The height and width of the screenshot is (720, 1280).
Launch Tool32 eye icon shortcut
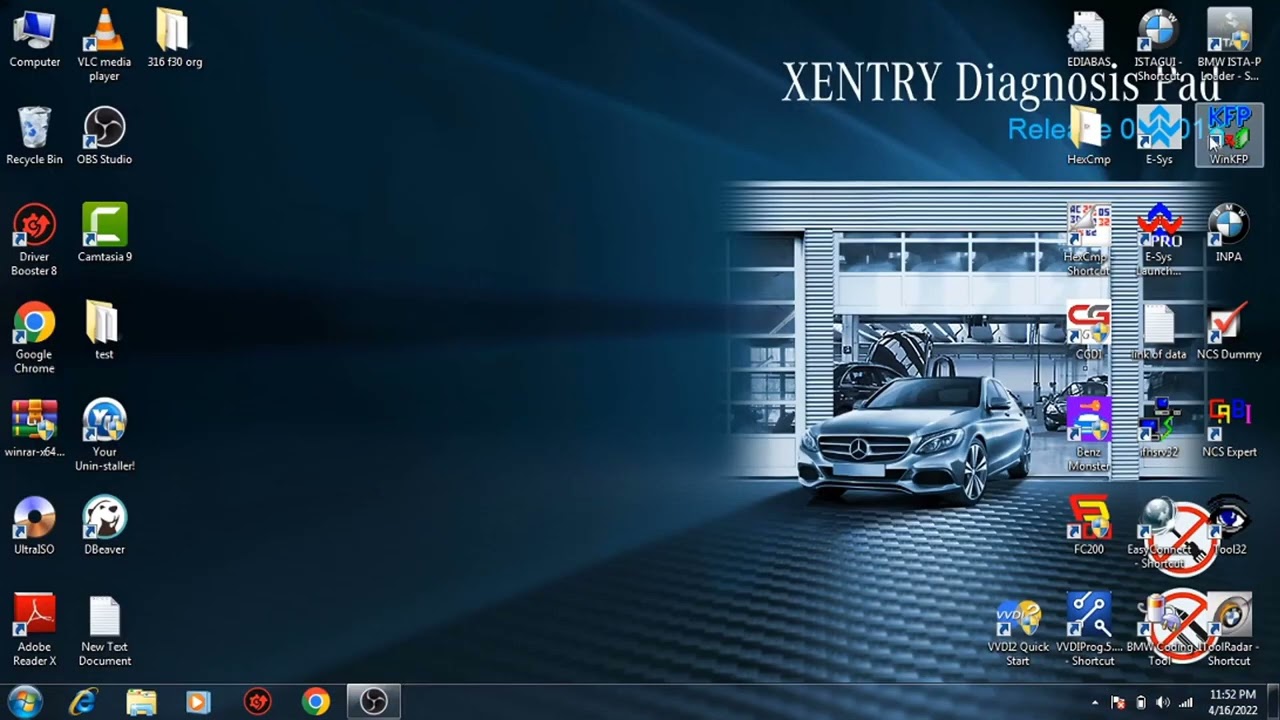pyautogui.click(x=1229, y=526)
